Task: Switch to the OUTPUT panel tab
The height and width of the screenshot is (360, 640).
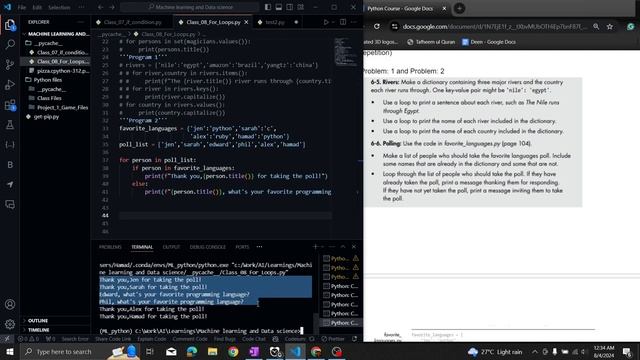Action: tap(171, 247)
